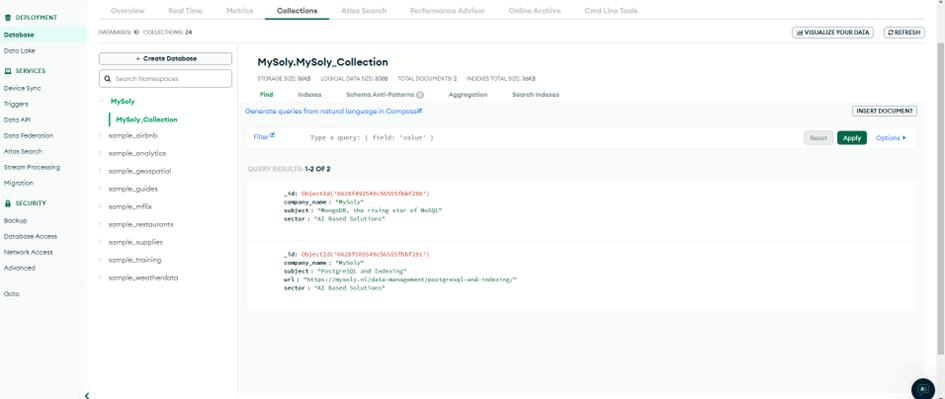Switch to the Real Time tab
Viewport: 945px width, 399px height.
click(185, 11)
